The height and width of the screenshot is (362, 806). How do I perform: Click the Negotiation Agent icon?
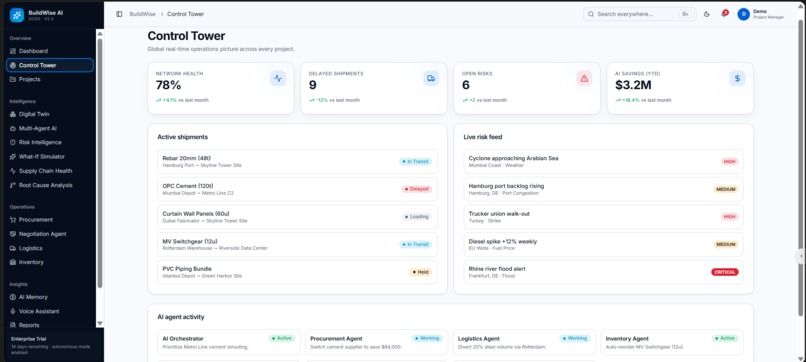[x=13, y=234]
